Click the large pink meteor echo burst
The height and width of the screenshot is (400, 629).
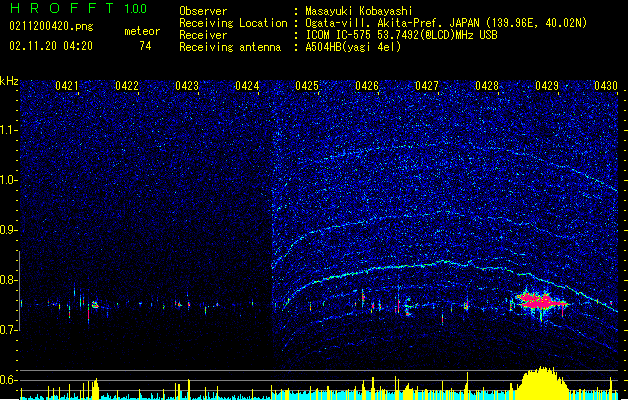[540, 302]
